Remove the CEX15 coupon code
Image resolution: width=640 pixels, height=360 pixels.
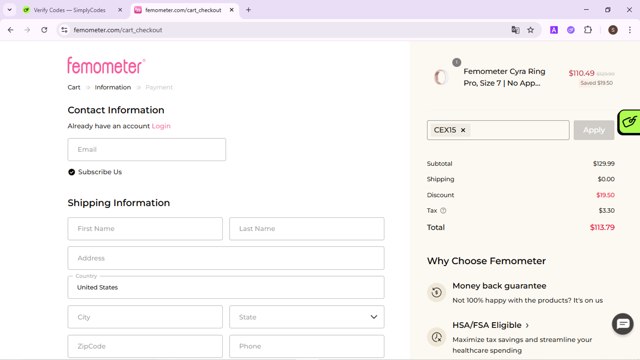tap(463, 130)
